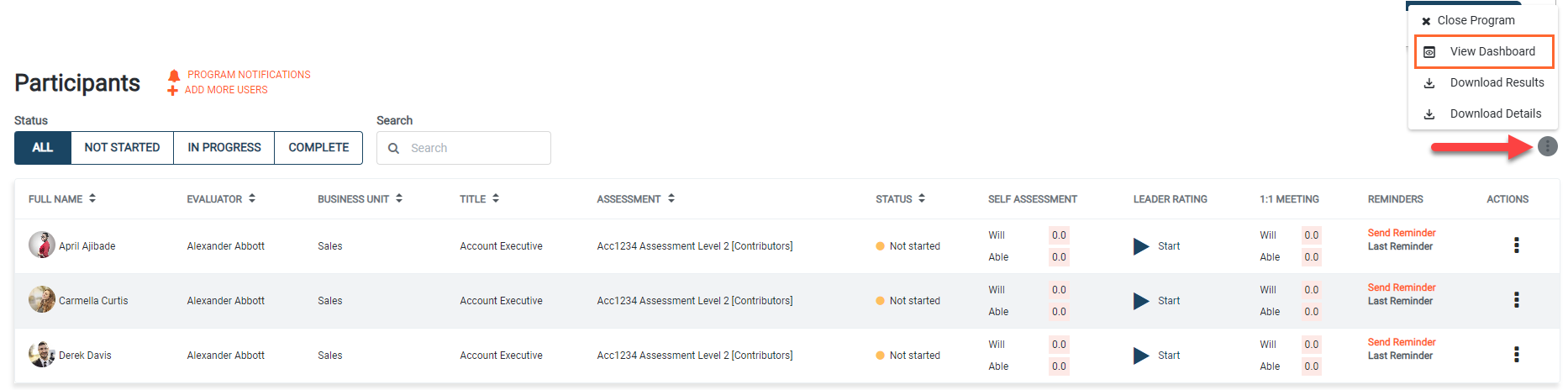Select the Not Started status filter
This screenshot has height=390, width=1568.
[x=122, y=148]
